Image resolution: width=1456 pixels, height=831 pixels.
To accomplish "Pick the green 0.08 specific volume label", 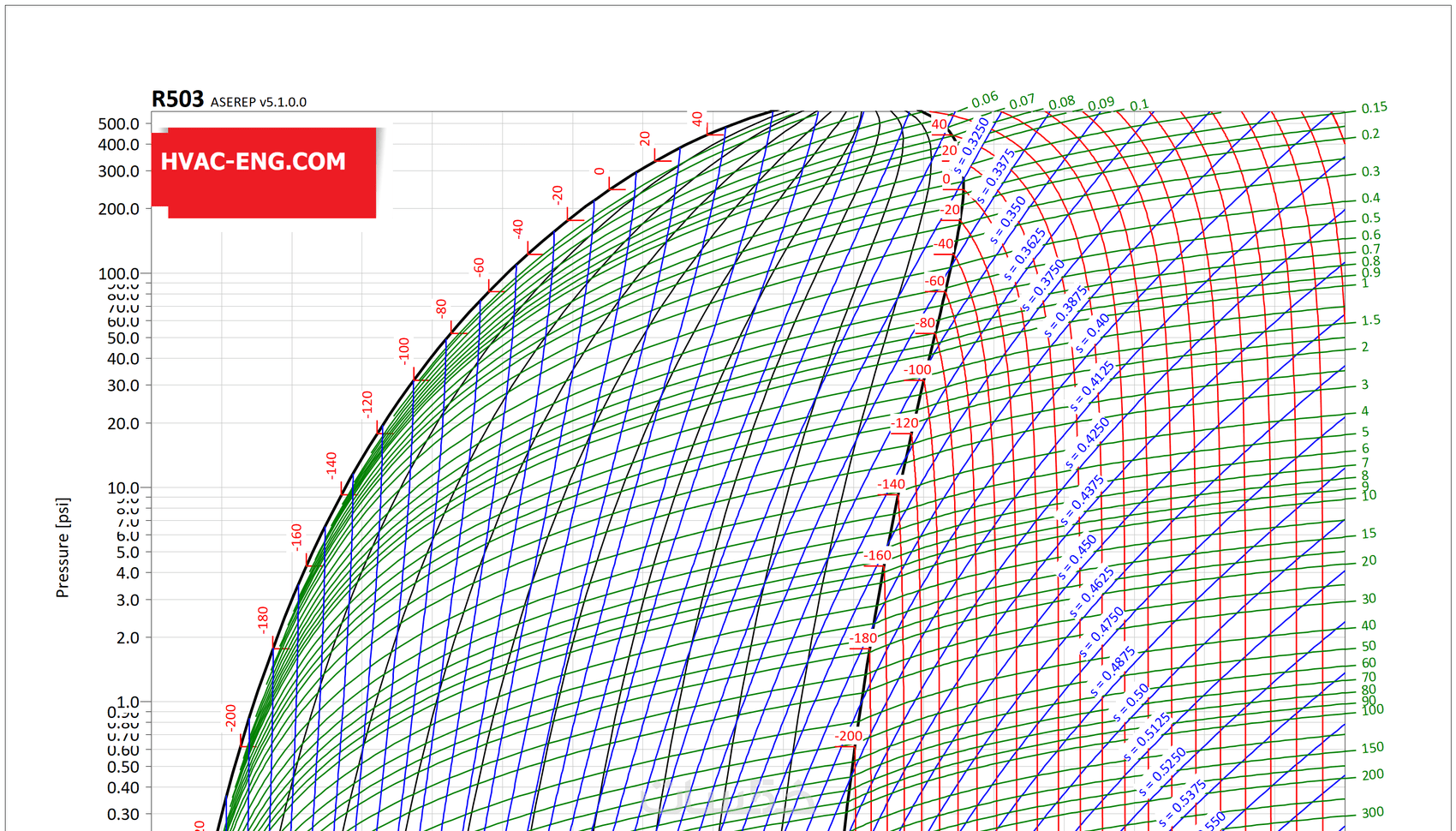I will (1062, 103).
